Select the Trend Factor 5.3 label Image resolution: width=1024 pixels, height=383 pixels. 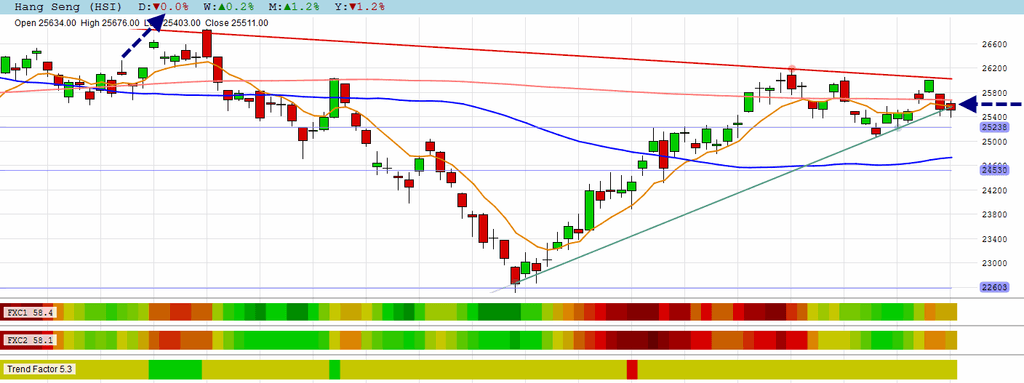coord(39,369)
